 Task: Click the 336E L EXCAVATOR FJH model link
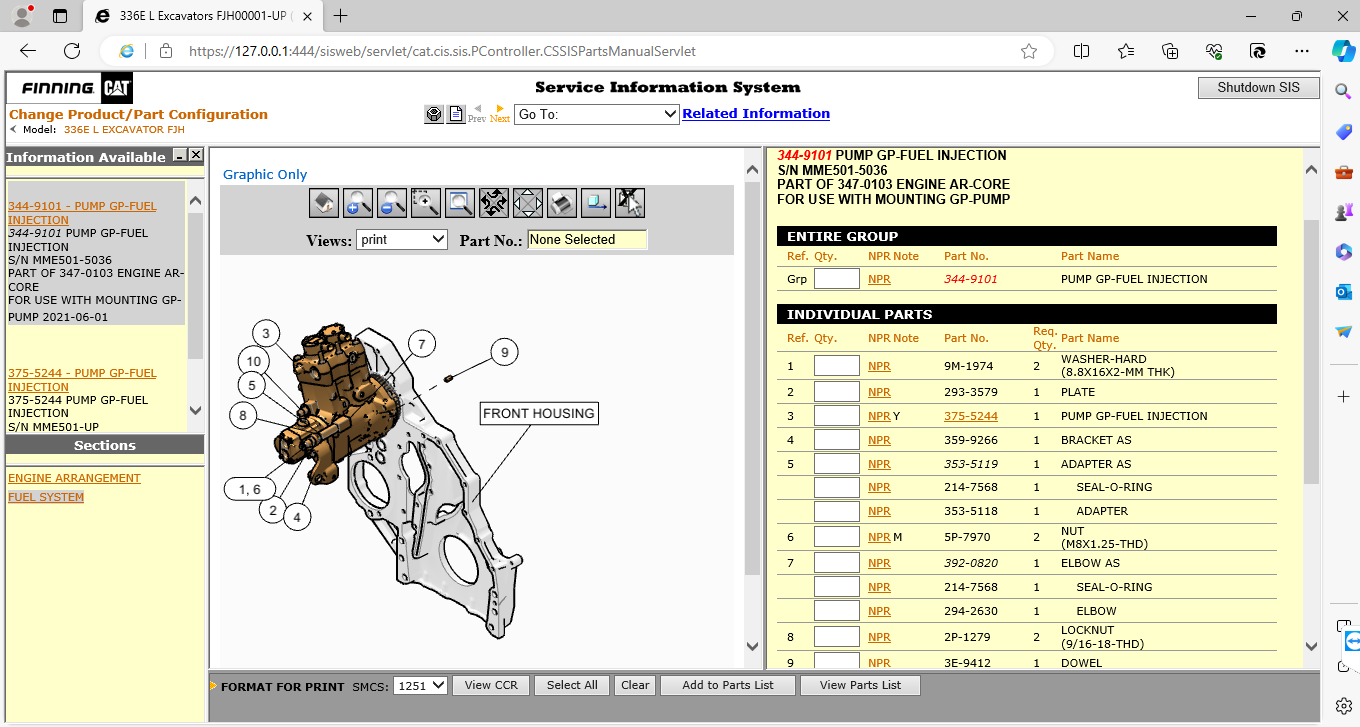(124, 130)
